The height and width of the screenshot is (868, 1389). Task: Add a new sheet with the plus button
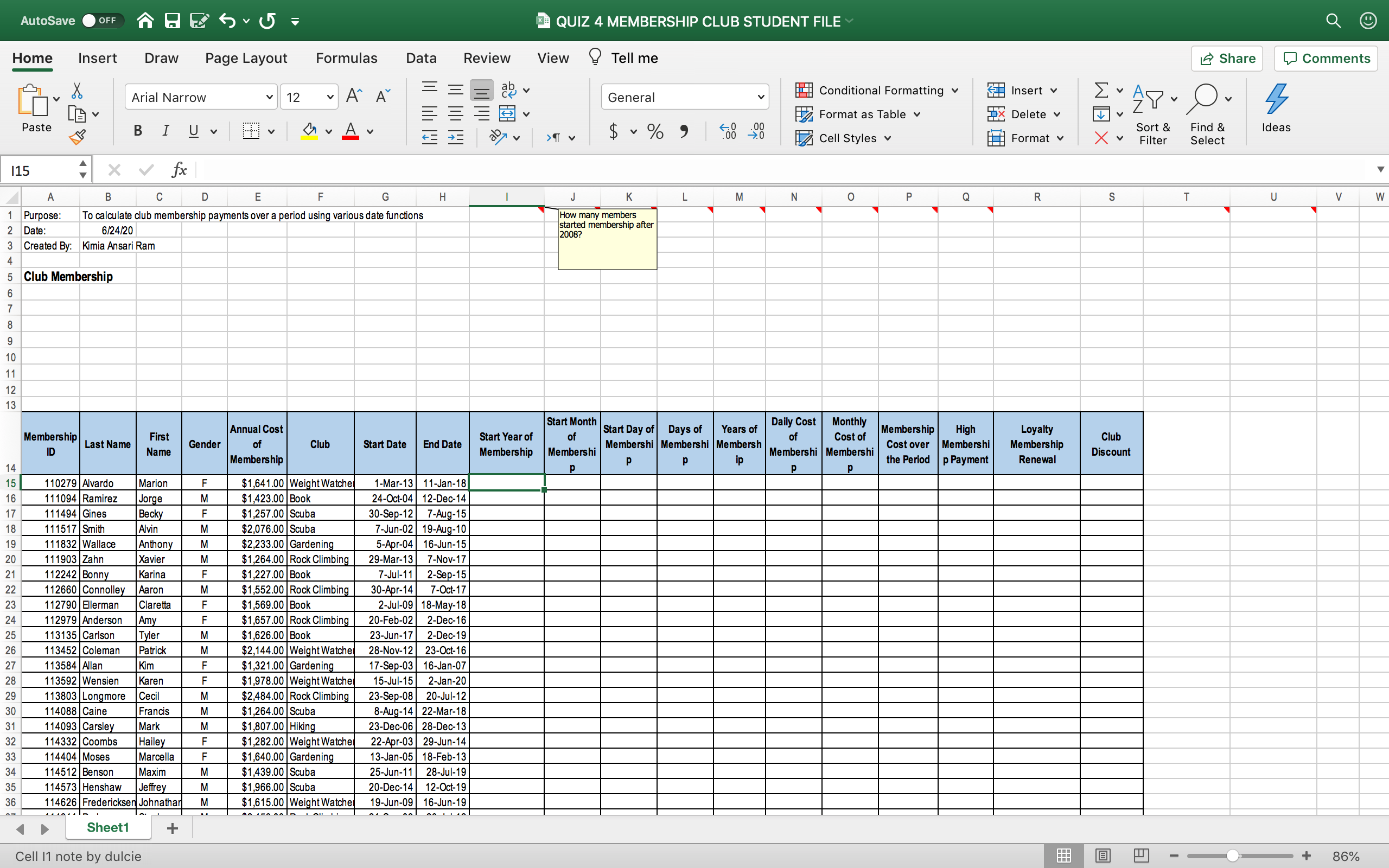[172, 828]
